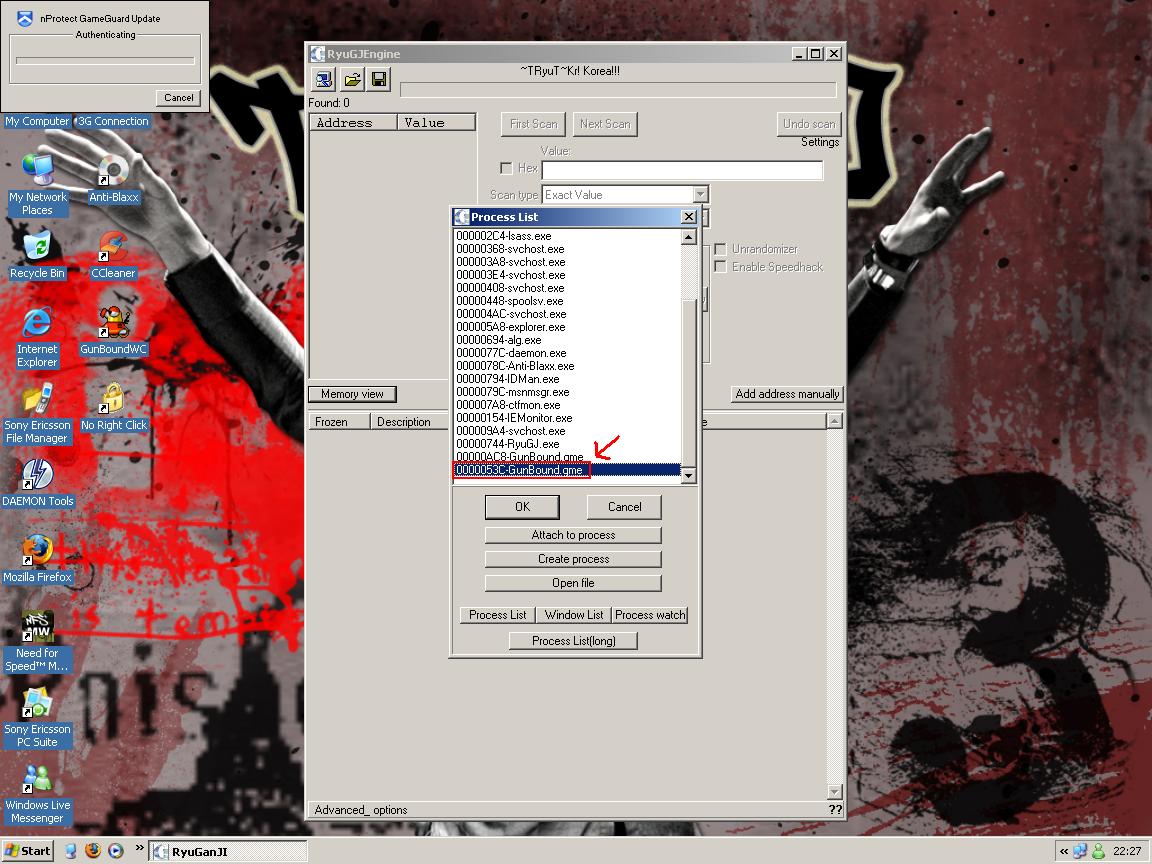Click media player quick launch icon
This screenshot has width=1152, height=864.
115,851
